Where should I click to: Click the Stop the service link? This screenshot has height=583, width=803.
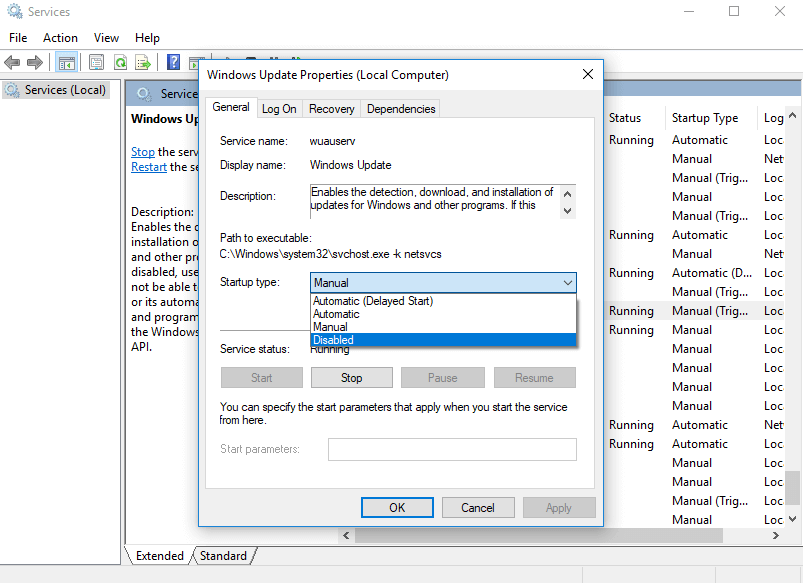coord(143,152)
